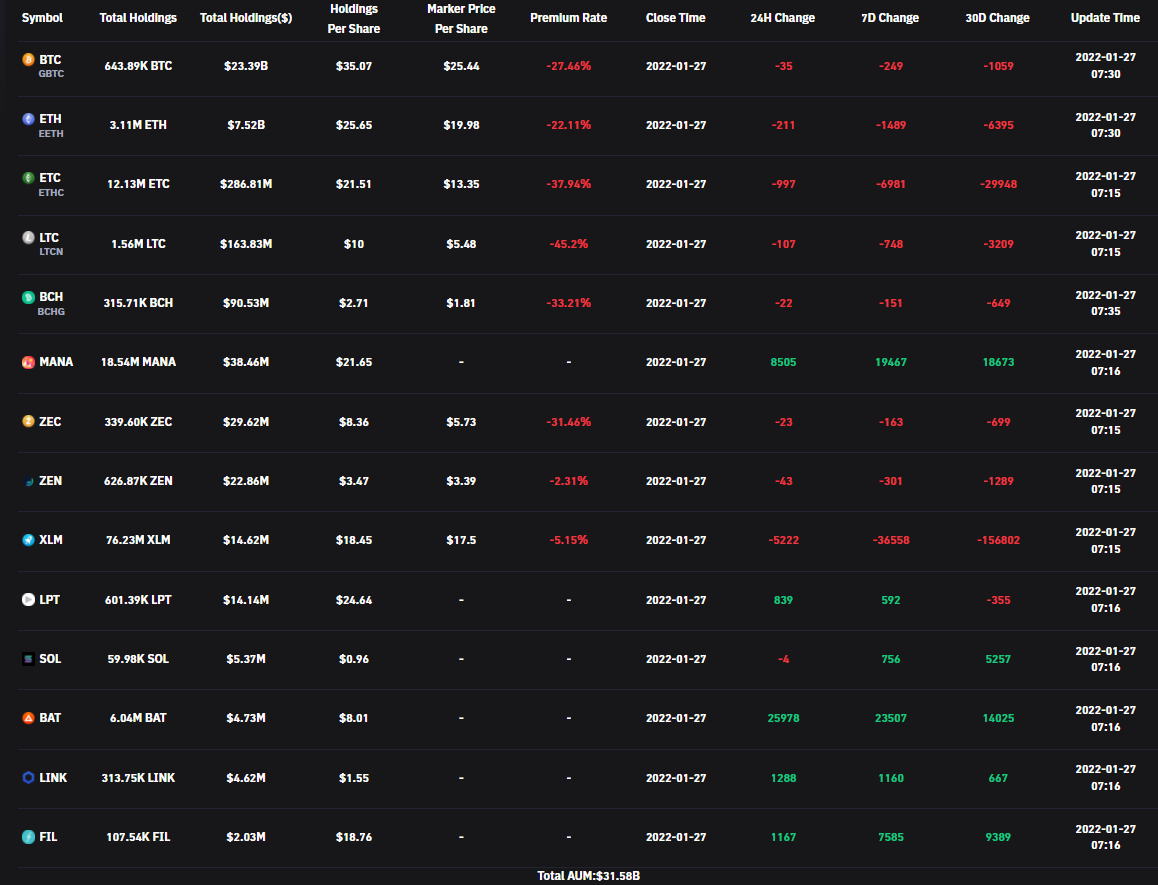This screenshot has height=885, width=1158.
Task: Click the Update Time column header
Action: (x=1106, y=18)
